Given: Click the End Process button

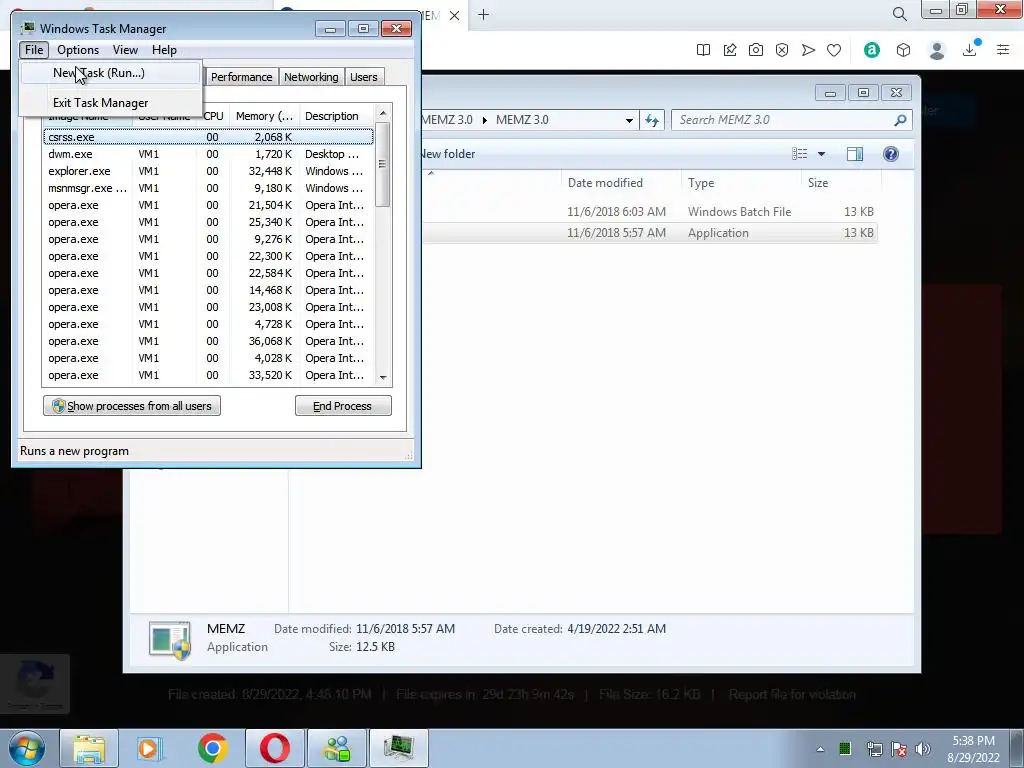Looking at the screenshot, I should click(344, 406).
